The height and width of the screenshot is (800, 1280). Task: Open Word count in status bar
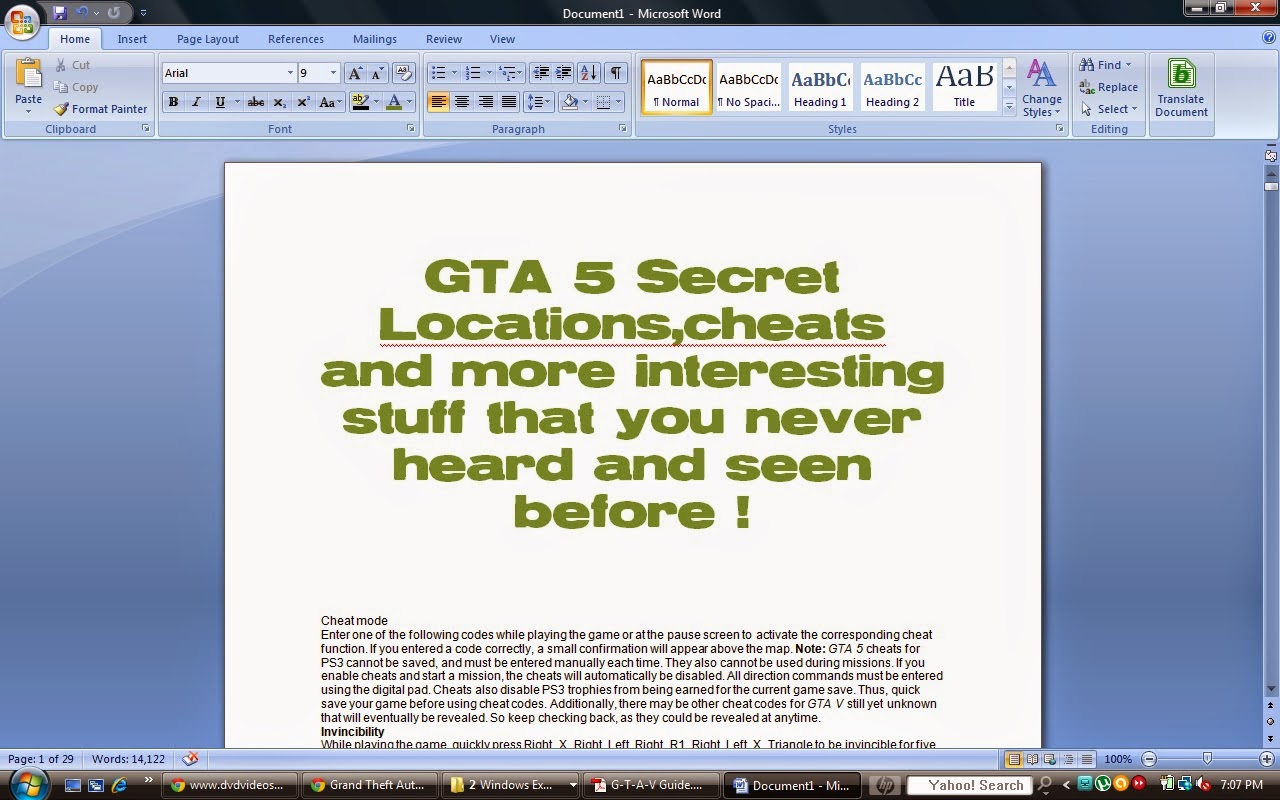pyautogui.click(x=128, y=760)
